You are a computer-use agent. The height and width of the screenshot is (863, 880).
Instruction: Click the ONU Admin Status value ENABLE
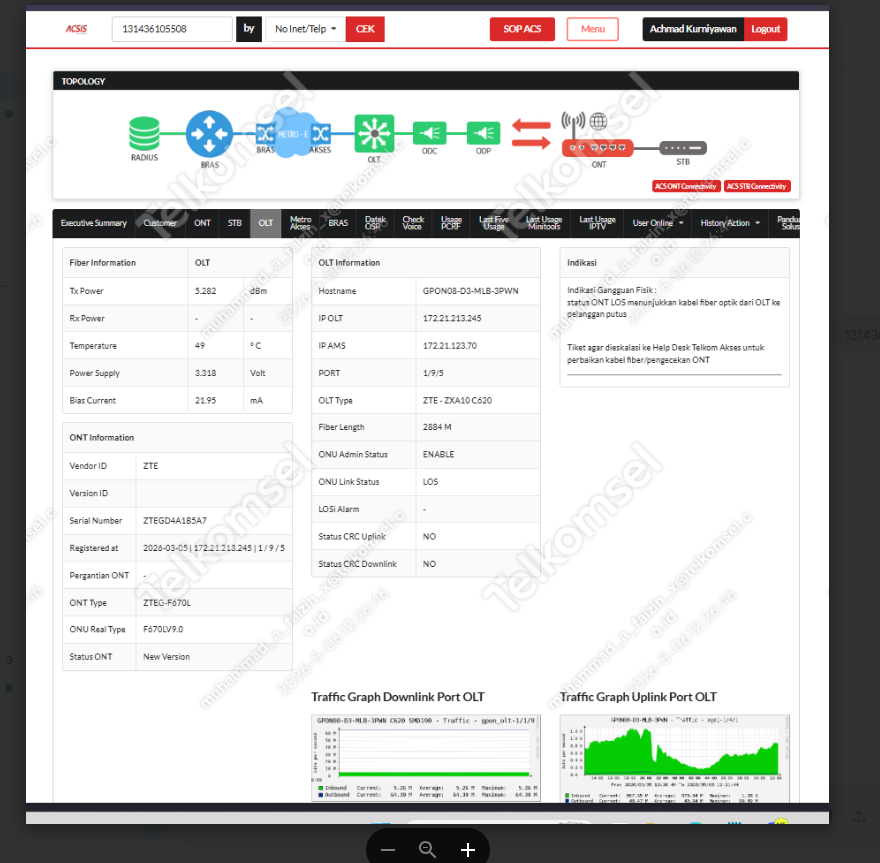tap(438, 455)
